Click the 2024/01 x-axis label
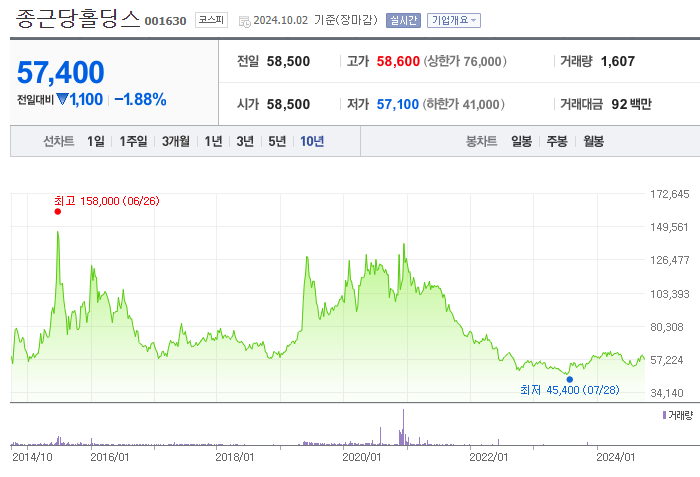The height and width of the screenshot is (477, 700). pyautogui.click(x=616, y=457)
